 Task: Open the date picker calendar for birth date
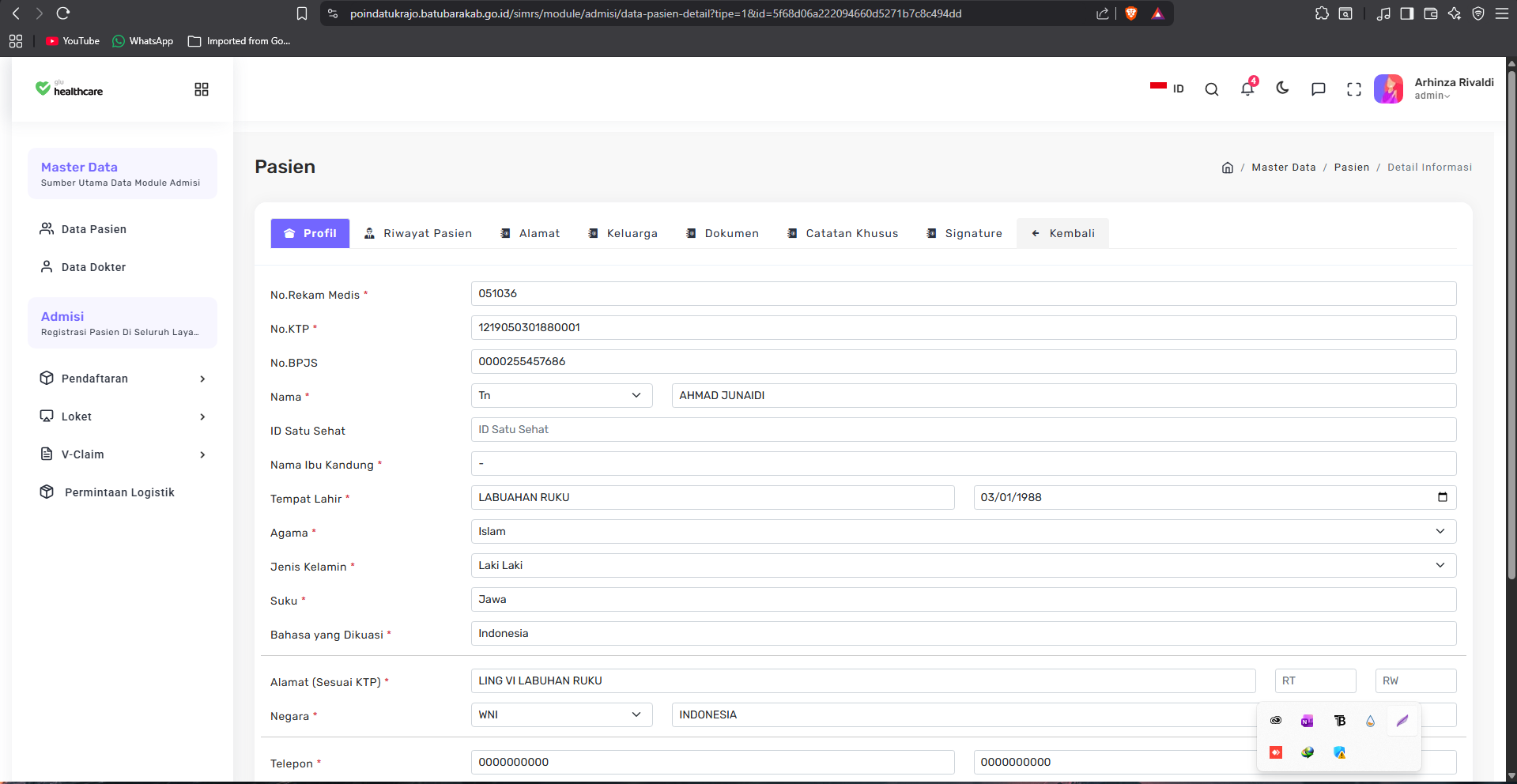coord(1443,497)
